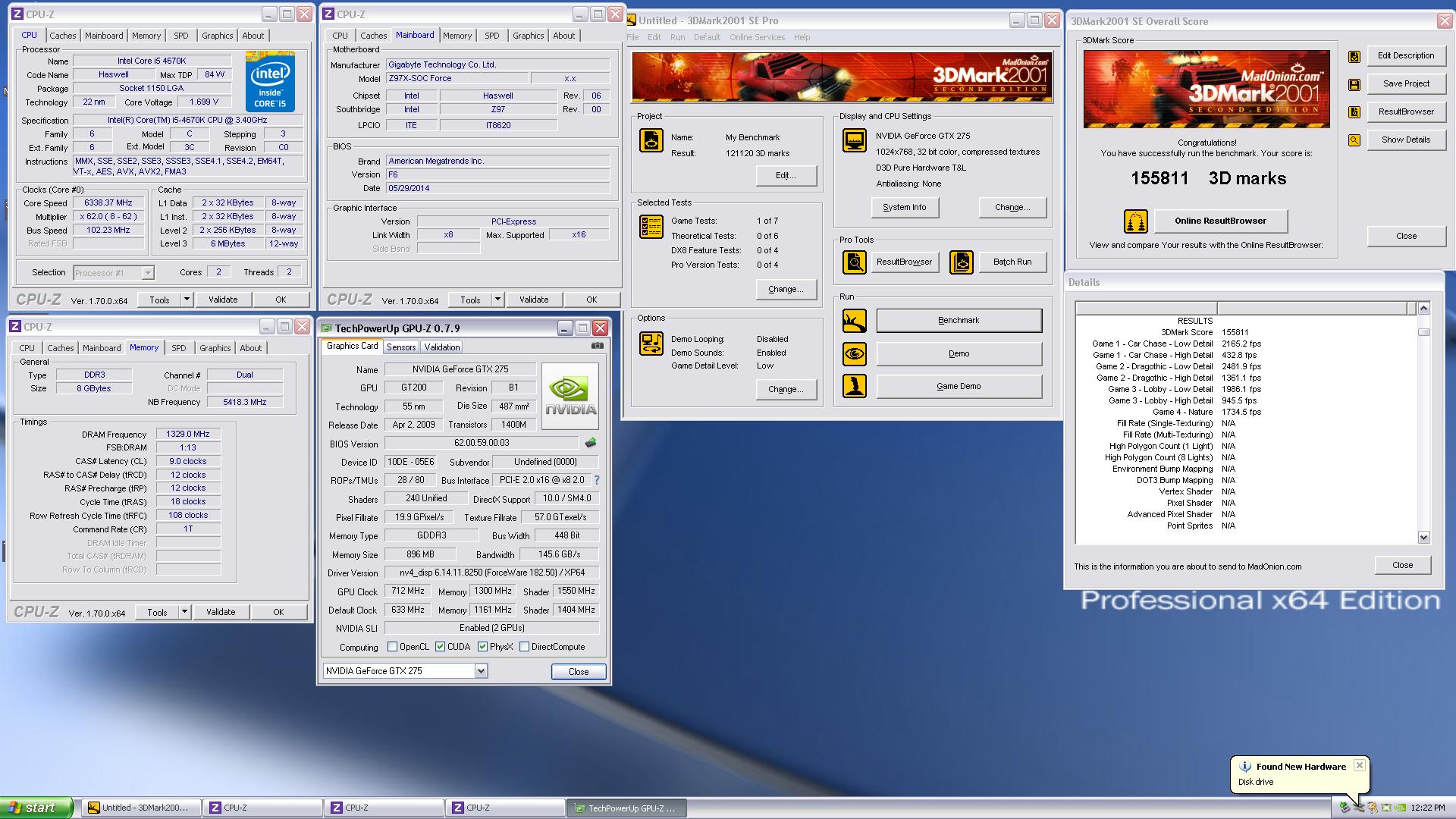The width and height of the screenshot is (1456, 819).
Task: Click the Benchmark run icon
Action: point(855,321)
